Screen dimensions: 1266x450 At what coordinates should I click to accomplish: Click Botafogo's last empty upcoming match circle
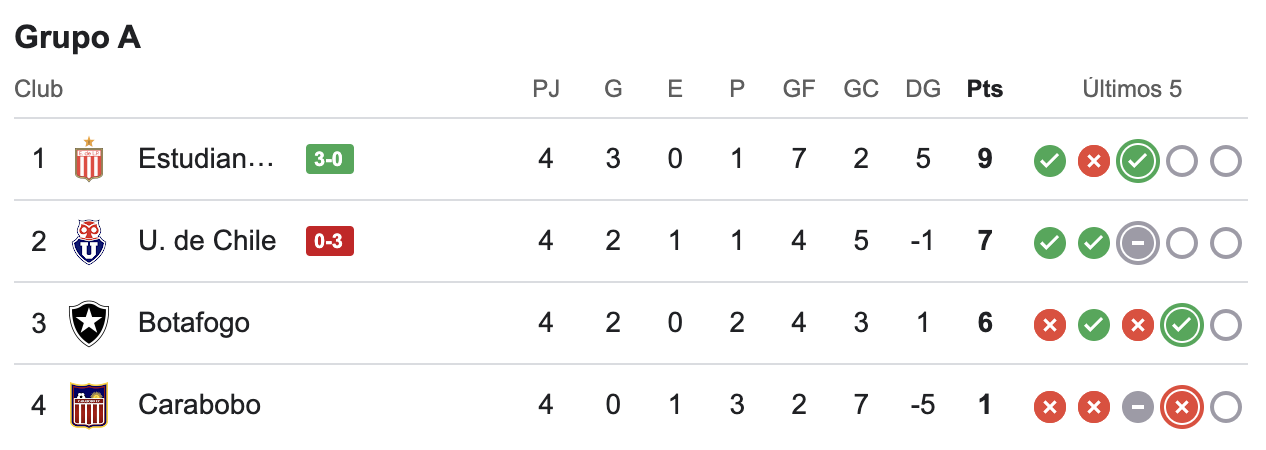1226,324
